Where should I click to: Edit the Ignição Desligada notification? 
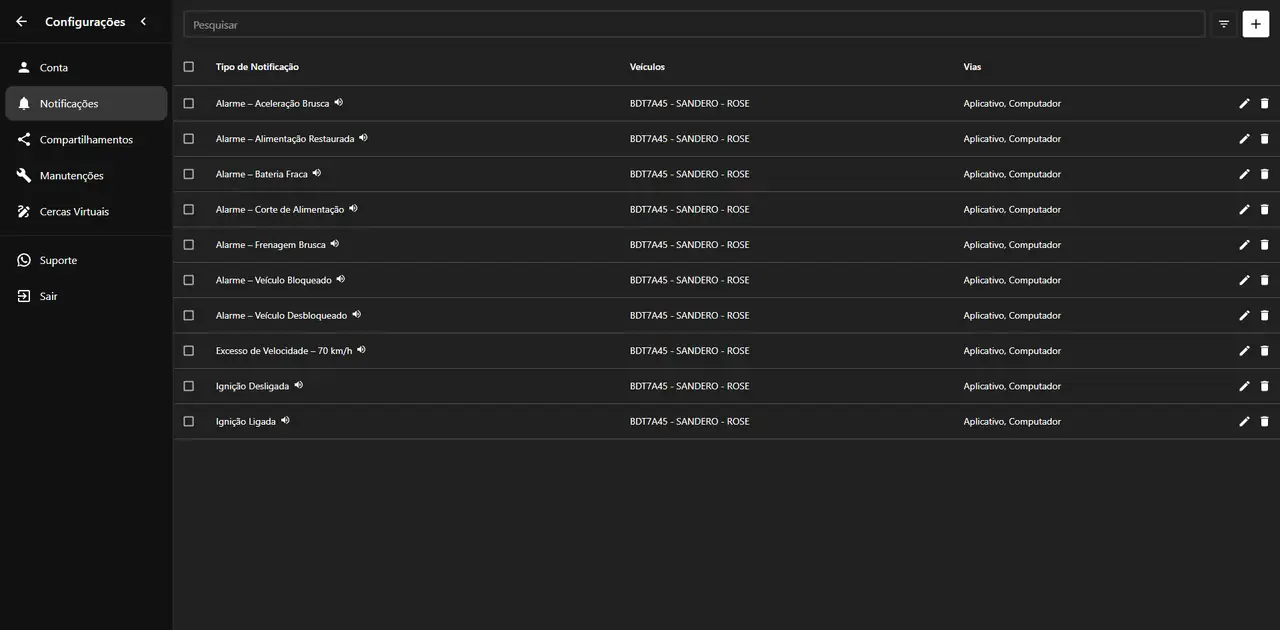pos(1244,386)
